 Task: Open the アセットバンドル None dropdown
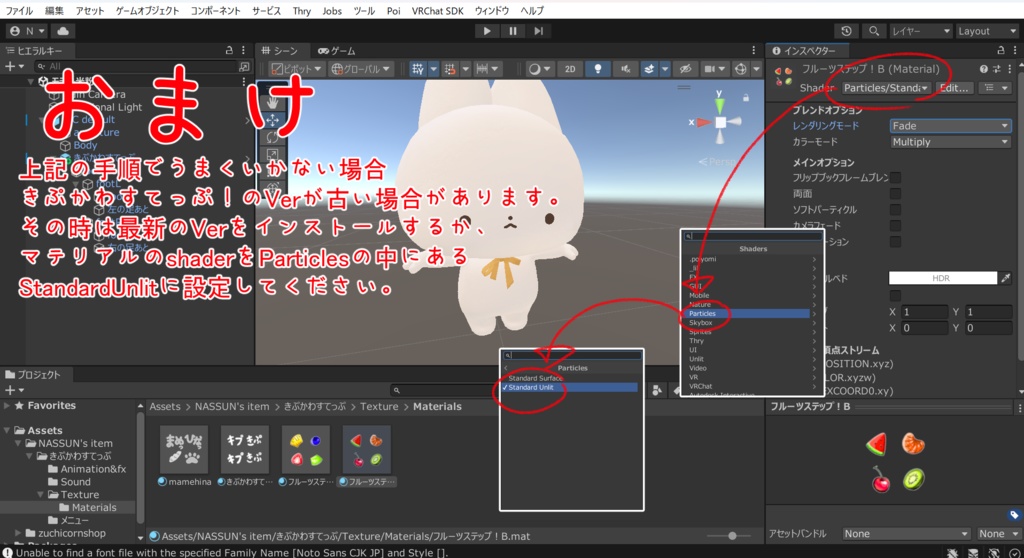(x=906, y=534)
